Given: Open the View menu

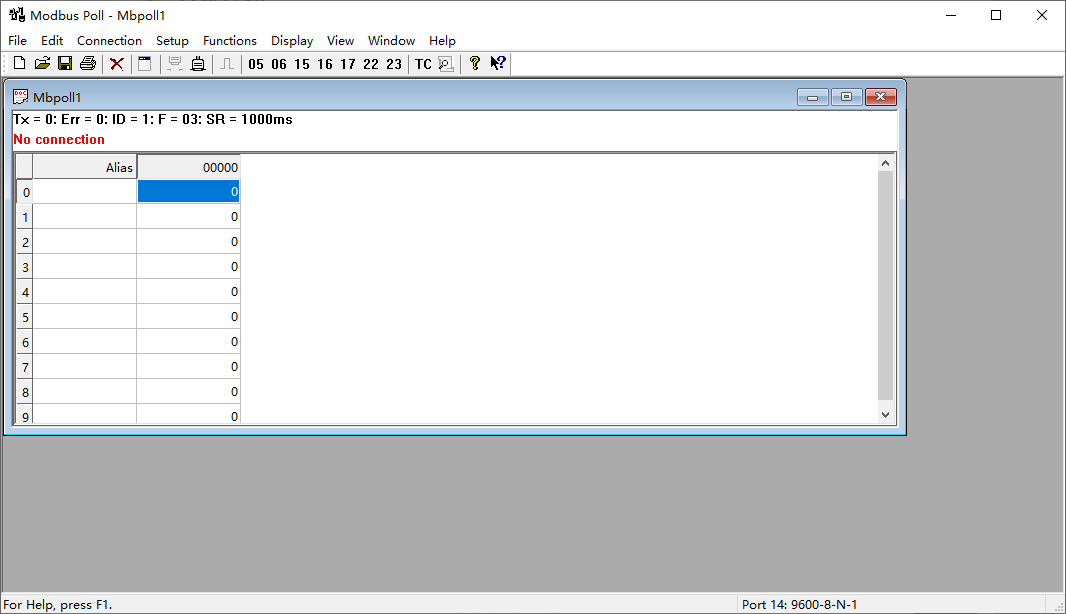Looking at the screenshot, I should [x=340, y=41].
